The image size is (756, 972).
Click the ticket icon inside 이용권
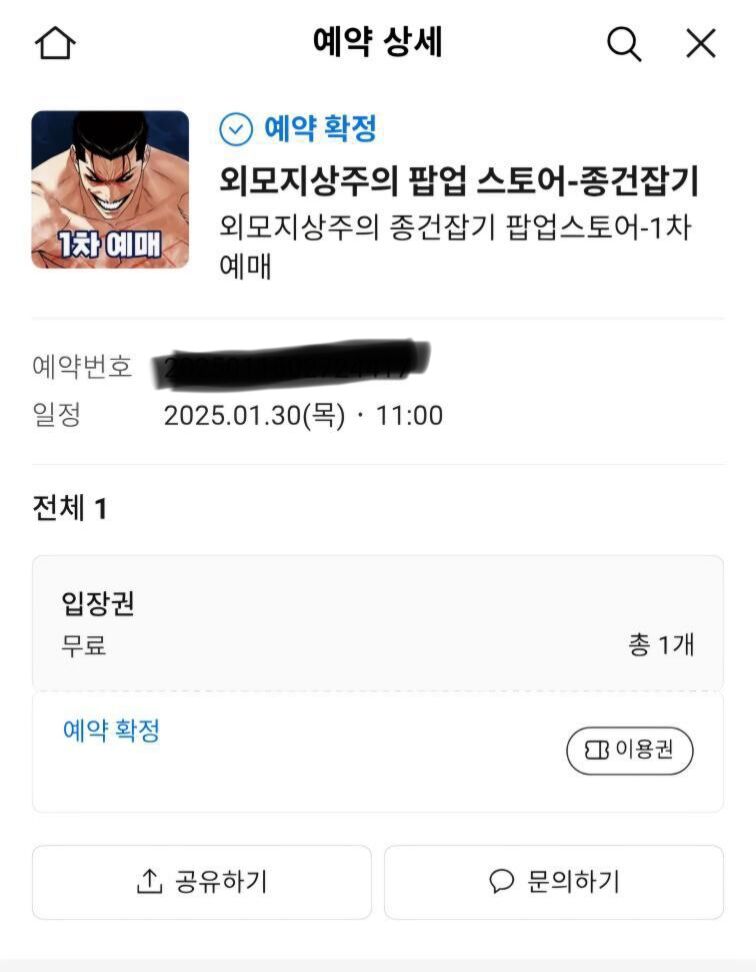597,751
